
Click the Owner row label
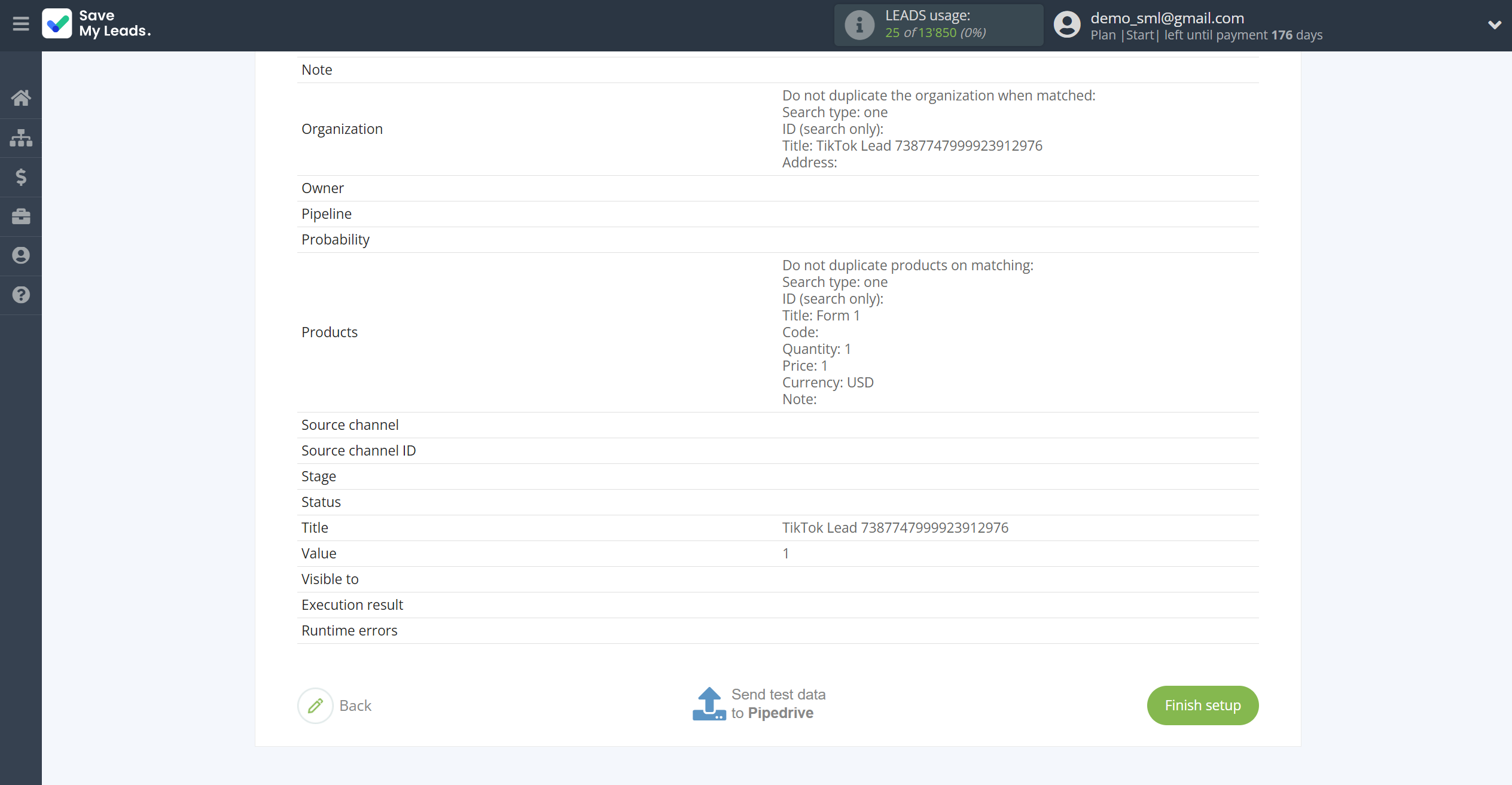tap(323, 188)
